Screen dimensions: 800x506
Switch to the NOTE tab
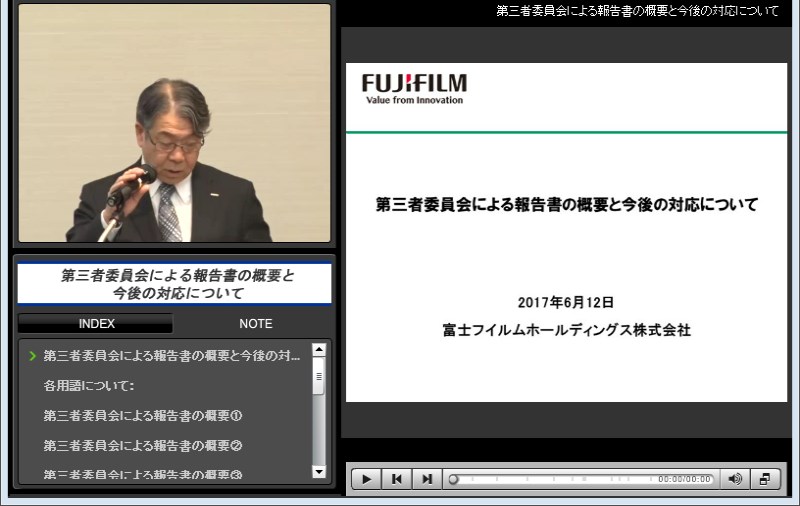click(256, 323)
